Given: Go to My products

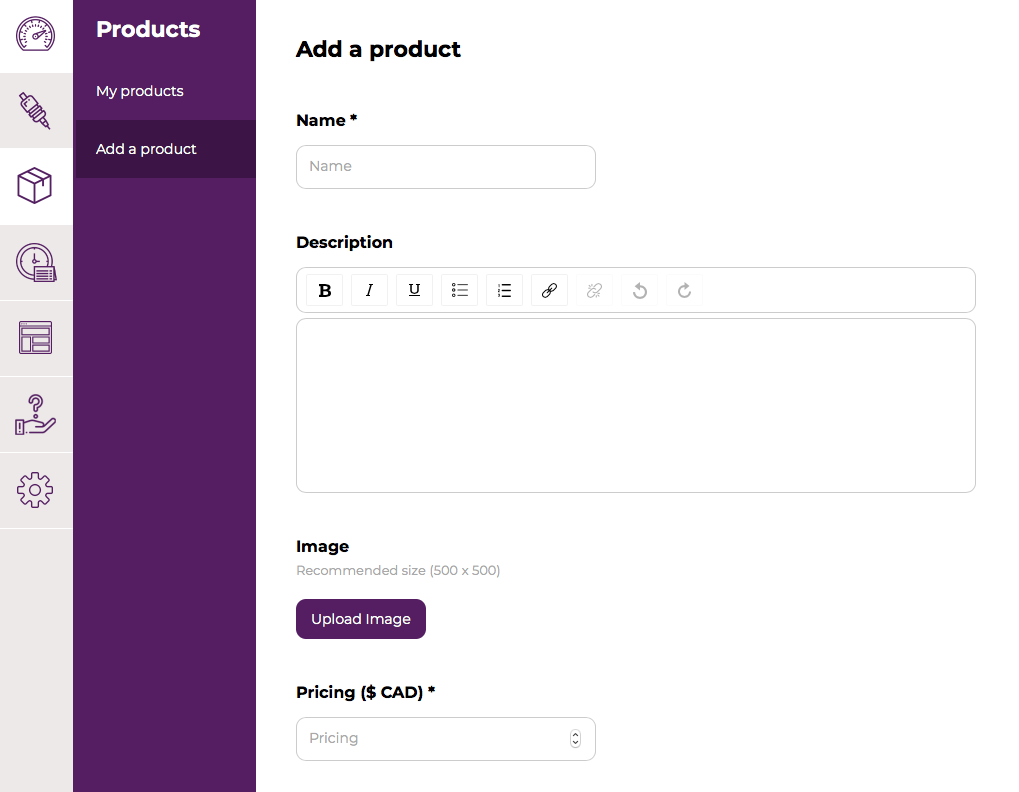Looking at the screenshot, I should [x=140, y=91].
